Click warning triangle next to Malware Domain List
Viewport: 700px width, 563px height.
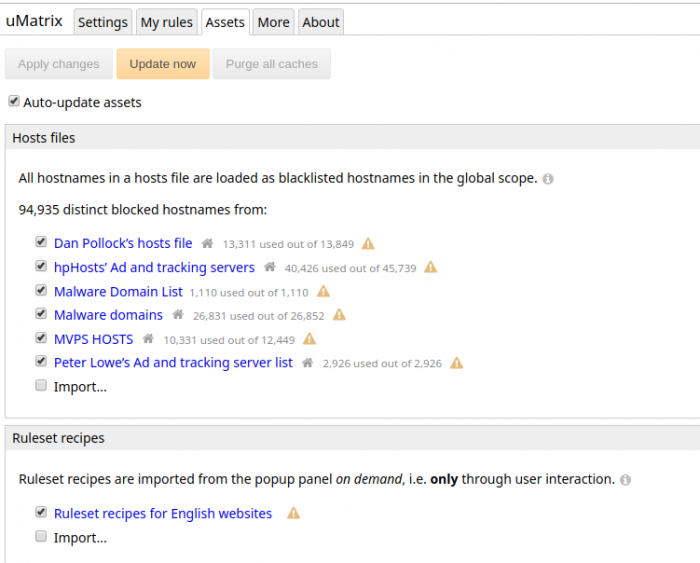click(323, 291)
